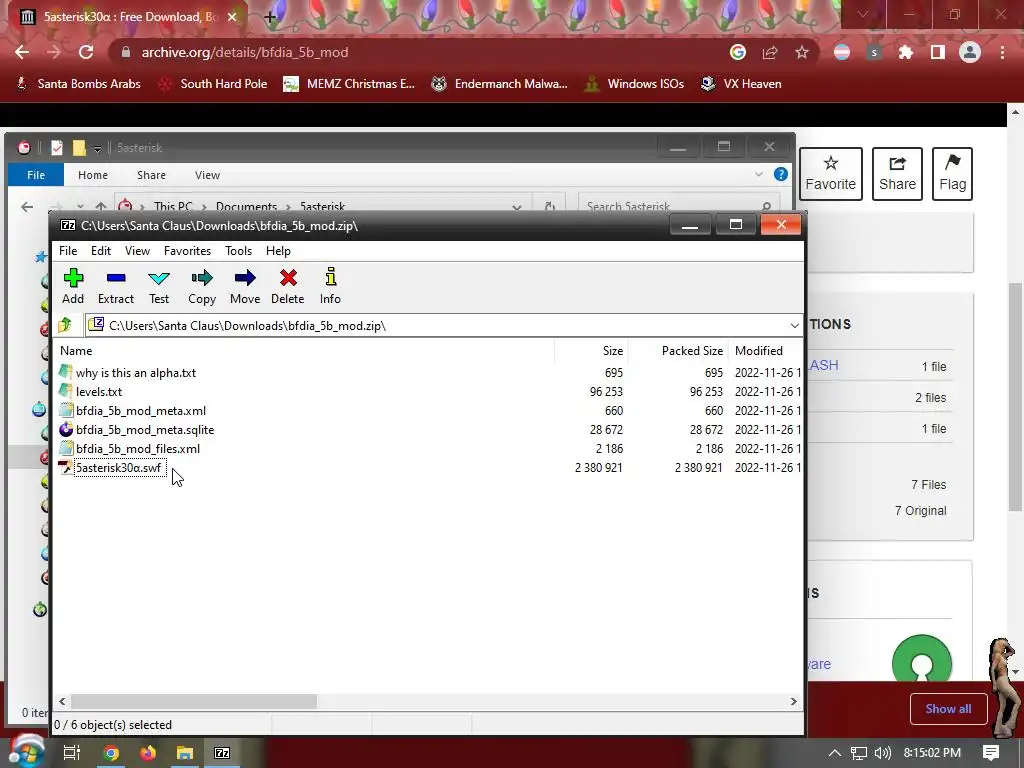Screen dimensions: 1024x768
Task: Expand the 7-Zip address path dropdown
Action: point(794,325)
